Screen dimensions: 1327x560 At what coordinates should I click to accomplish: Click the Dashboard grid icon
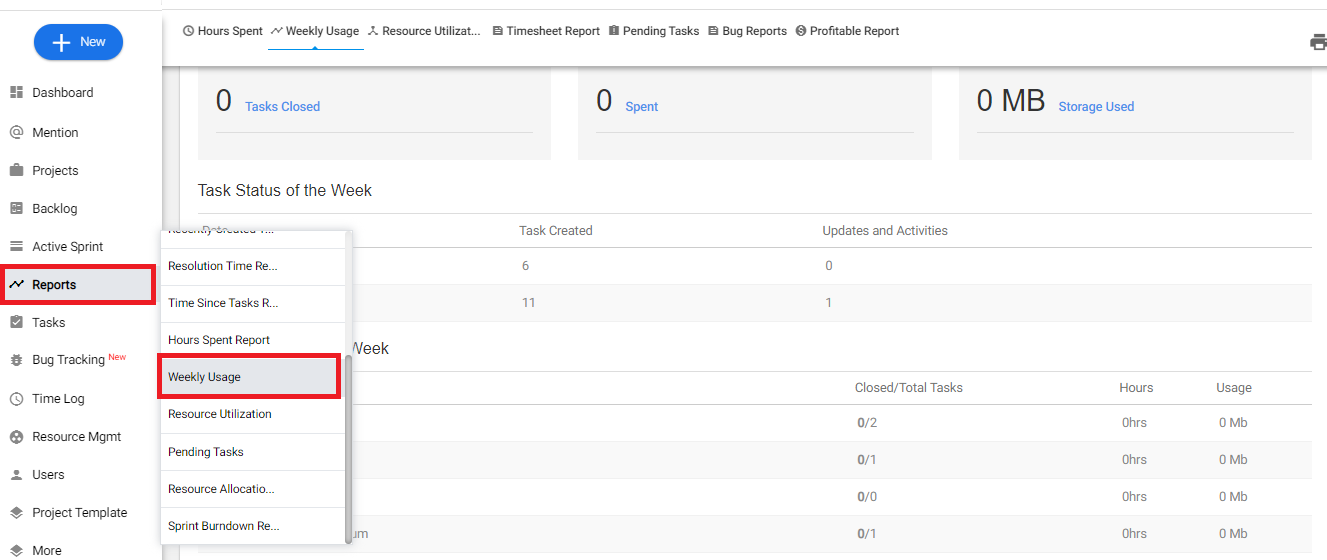(16, 92)
